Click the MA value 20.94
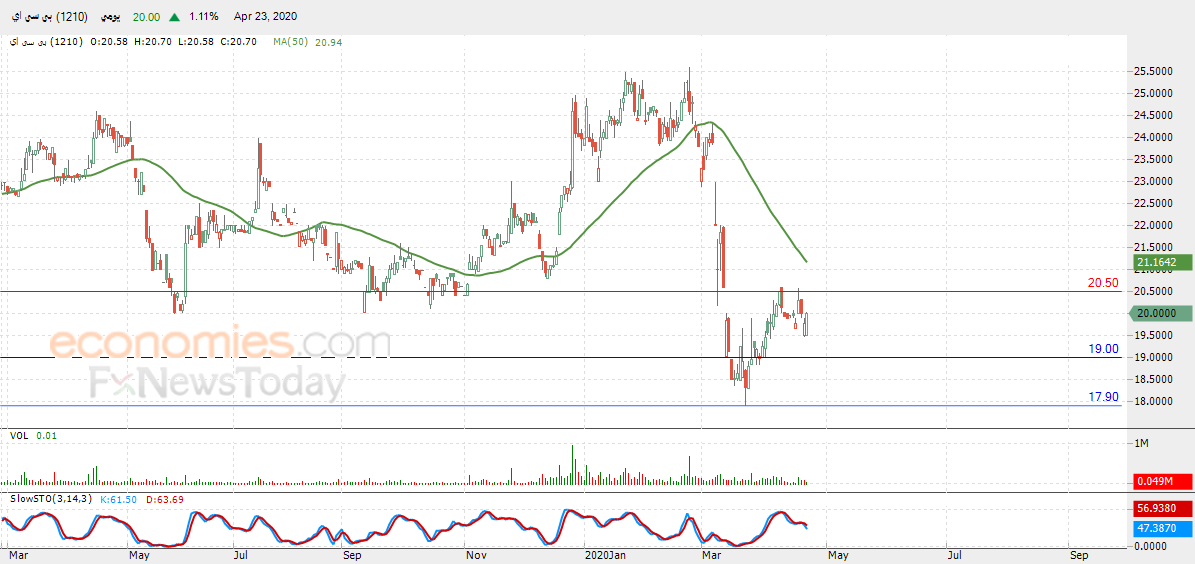 point(328,42)
